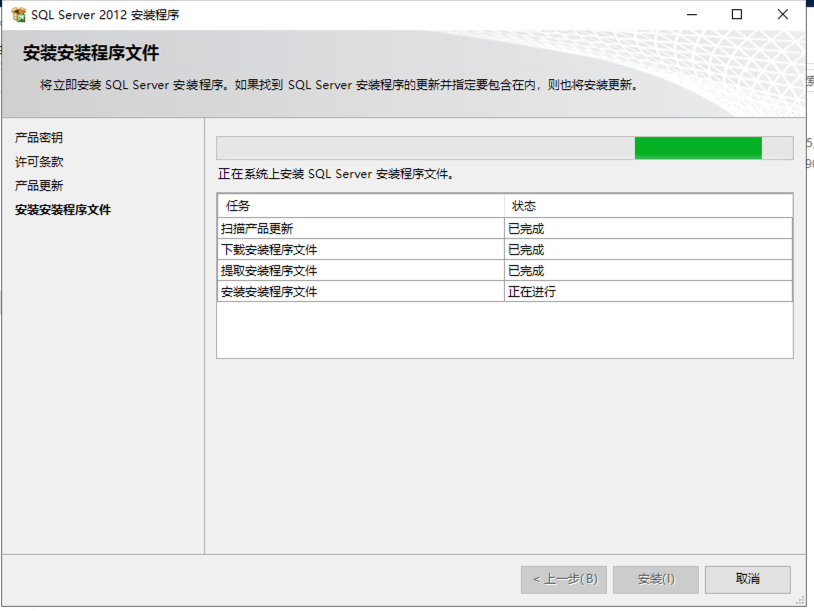Close the SQL Server 2012 setup window
The image size is (814, 611).
pyautogui.click(x=783, y=15)
